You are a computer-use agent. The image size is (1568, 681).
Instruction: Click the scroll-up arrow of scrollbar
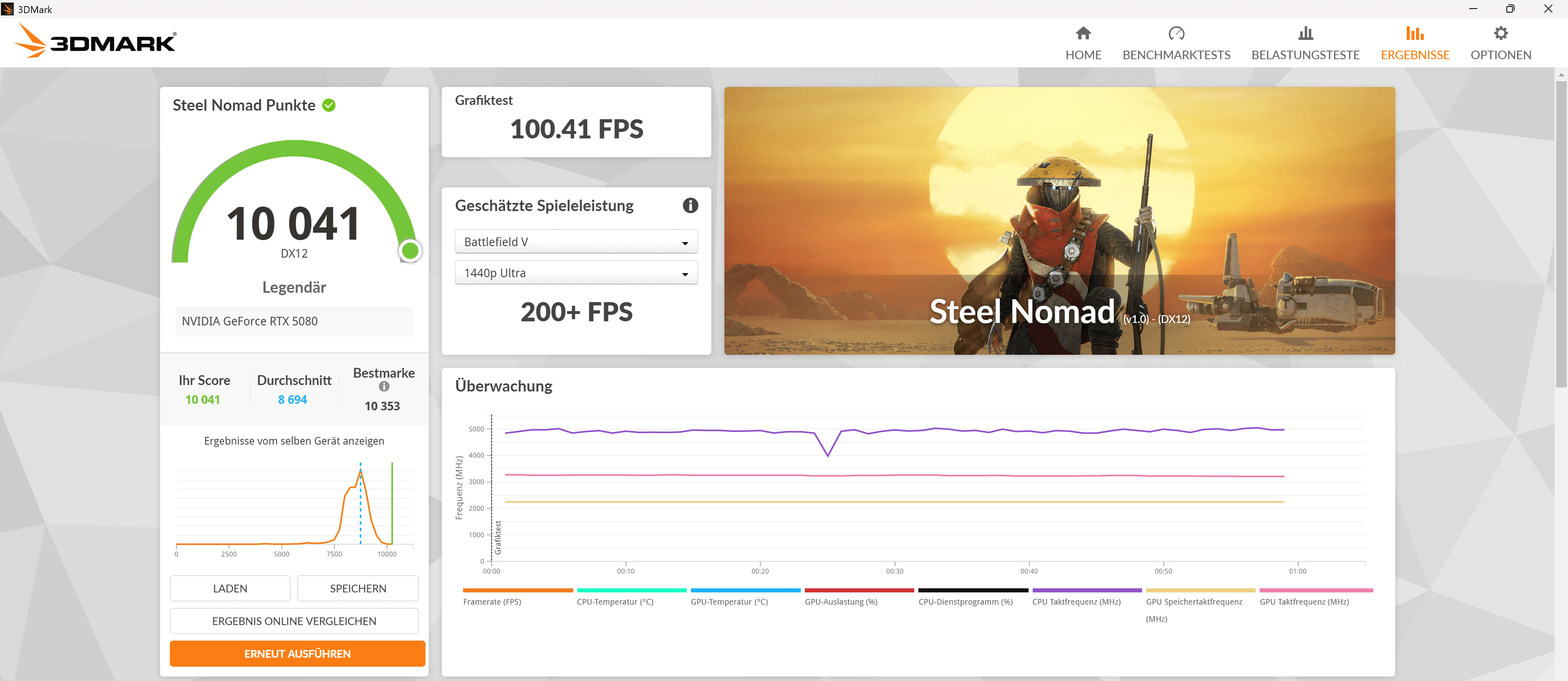point(1561,74)
